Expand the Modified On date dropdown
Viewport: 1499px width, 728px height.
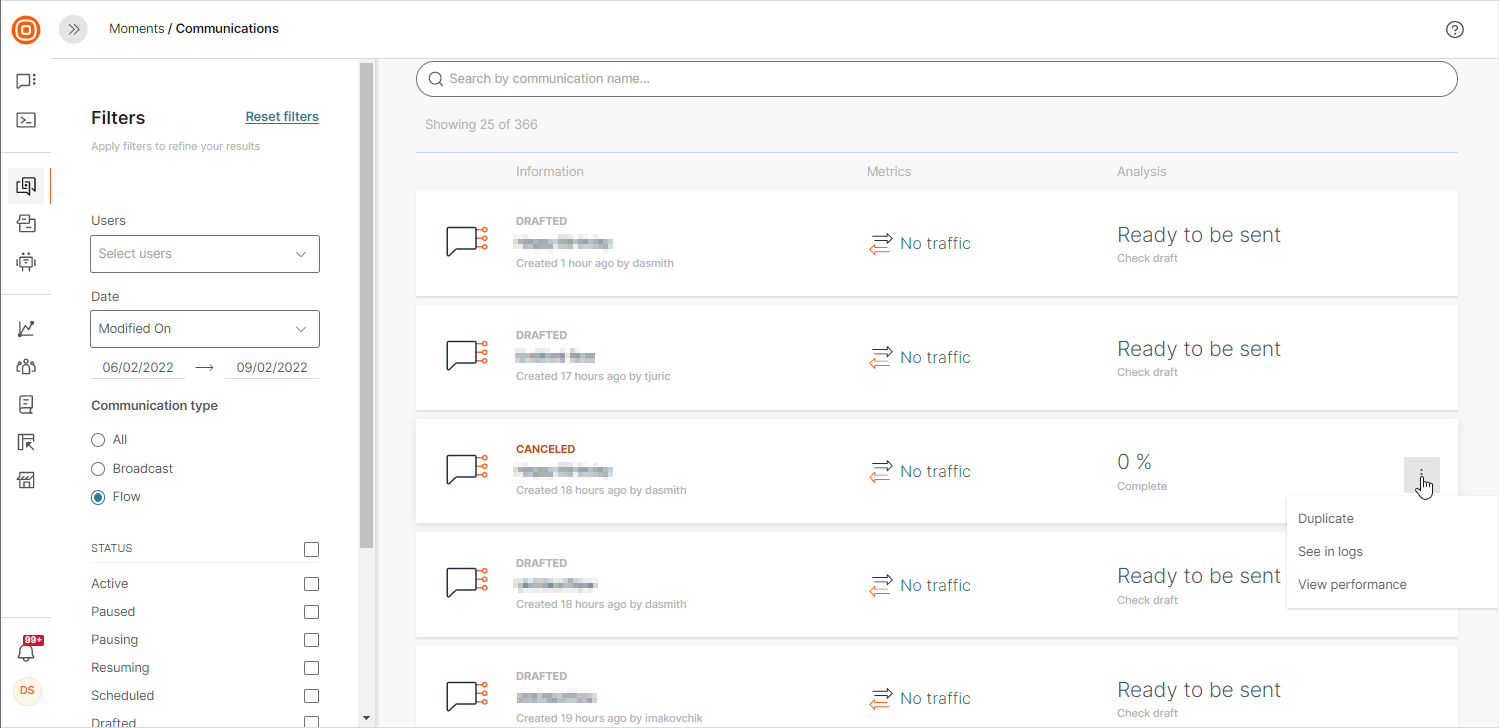point(205,329)
